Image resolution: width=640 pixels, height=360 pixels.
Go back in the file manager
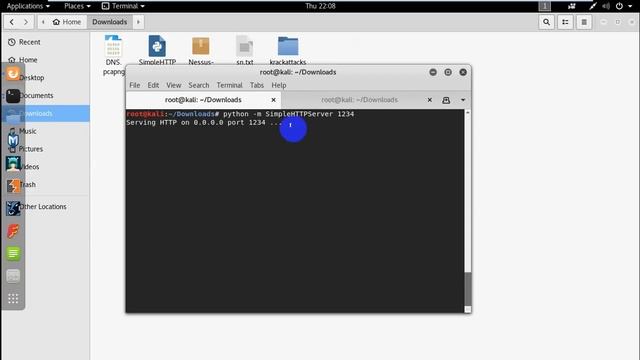click(12, 22)
